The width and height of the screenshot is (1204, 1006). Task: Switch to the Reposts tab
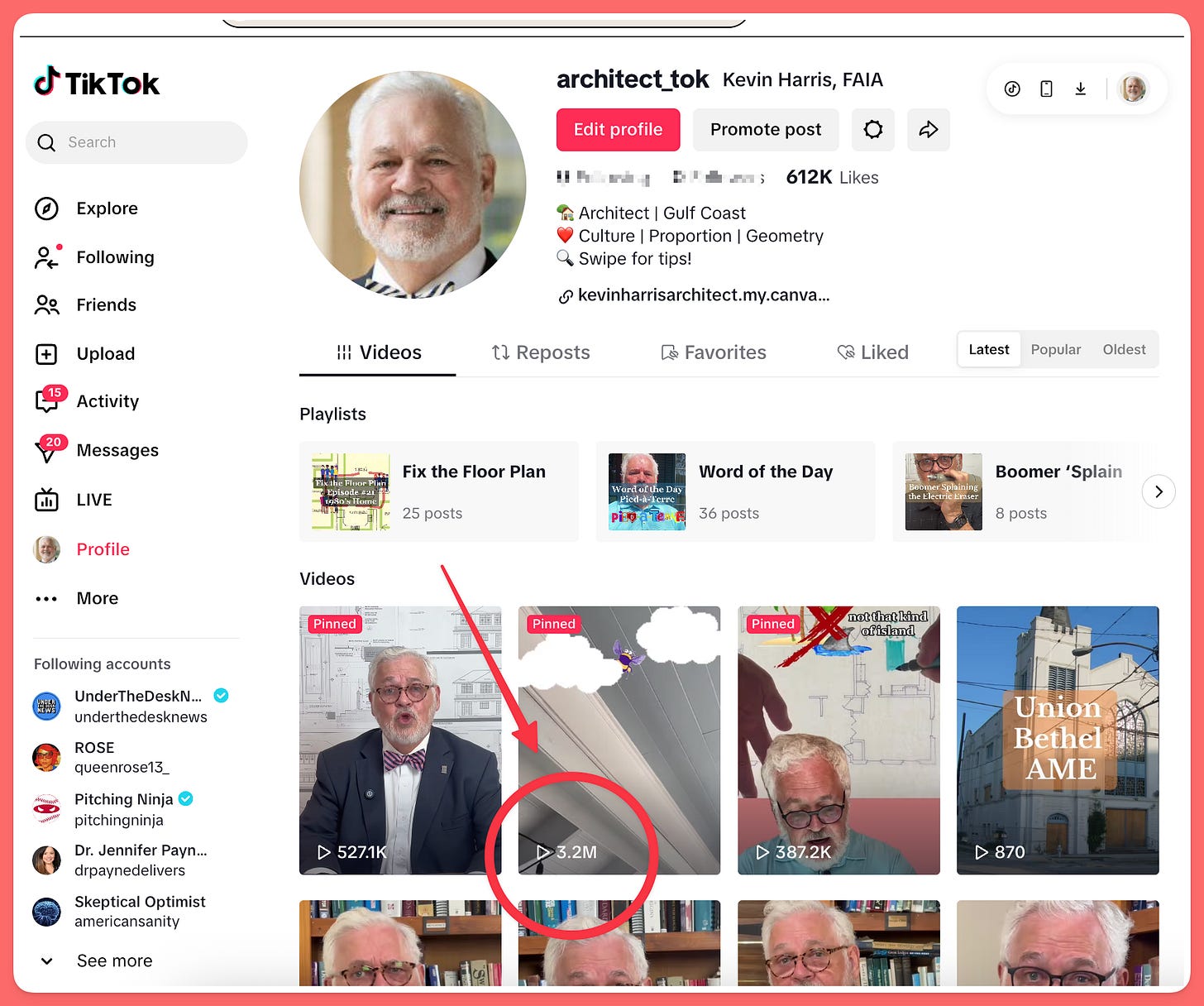[x=541, y=353]
